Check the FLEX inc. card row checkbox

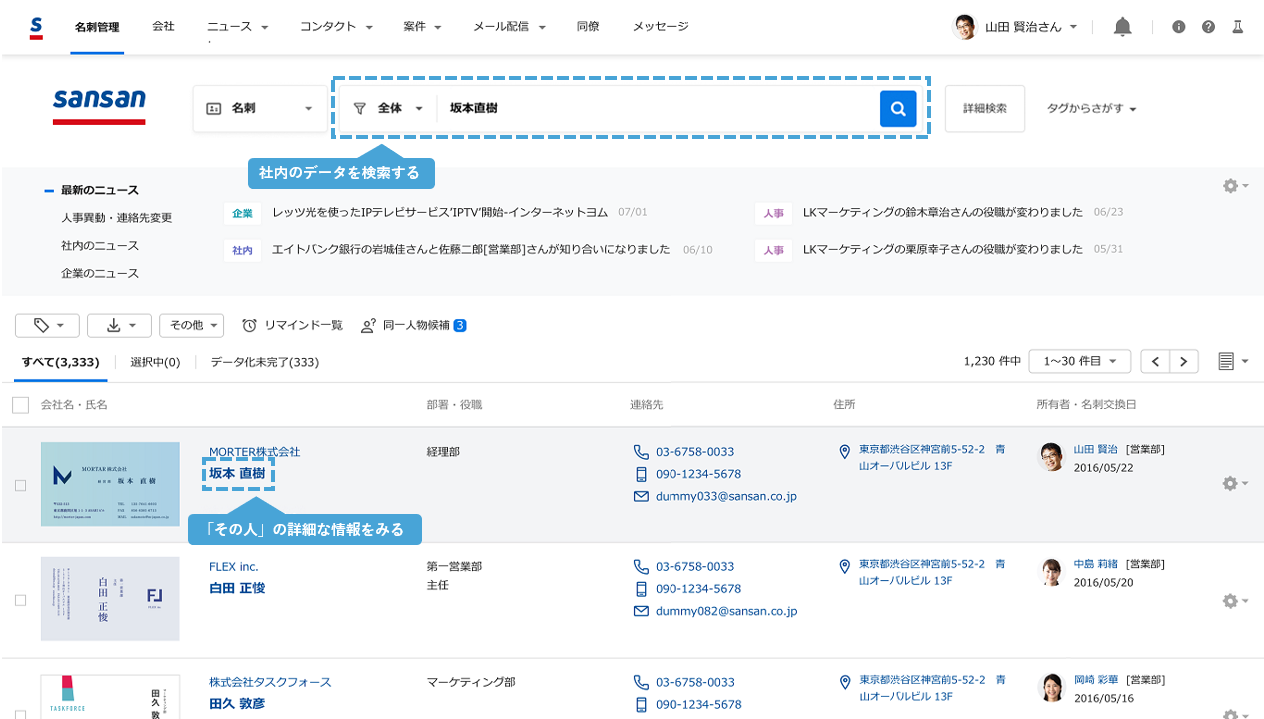pyautogui.click(x=20, y=600)
